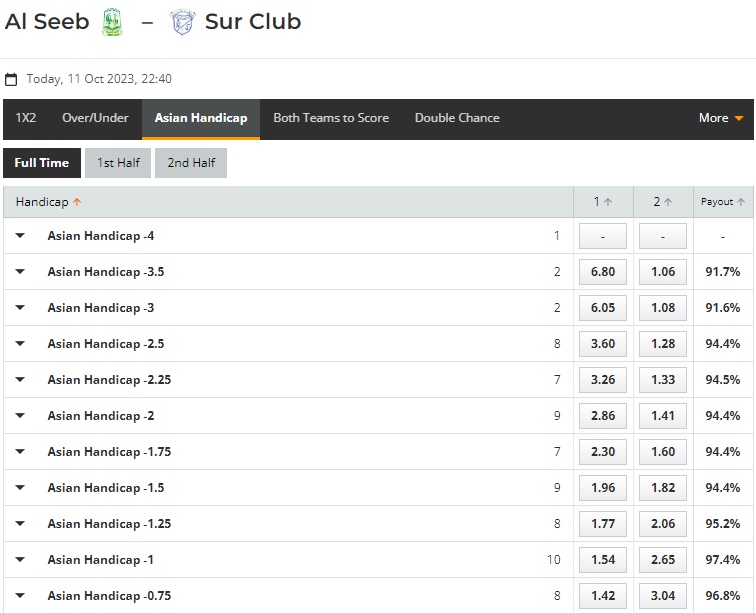Image resolution: width=756 pixels, height=613 pixels.
Task: Click the 96.8% payout for handicap -0.75
Action: [x=722, y=596]
